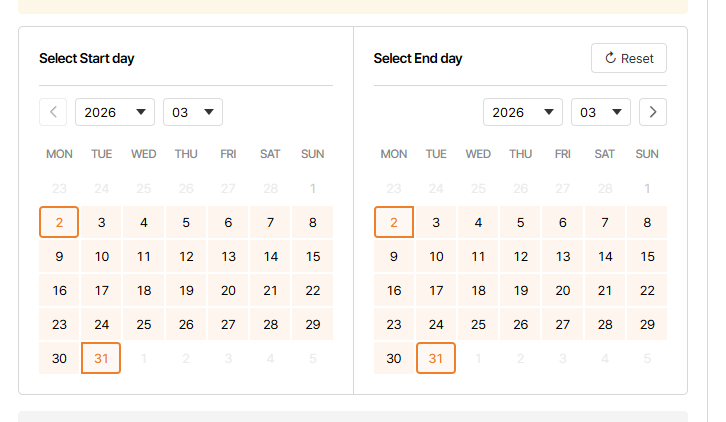The width and height of the screenshot is (726, 422).
Task: Select day 31 in the end calendar
Action: click(436, 358)
